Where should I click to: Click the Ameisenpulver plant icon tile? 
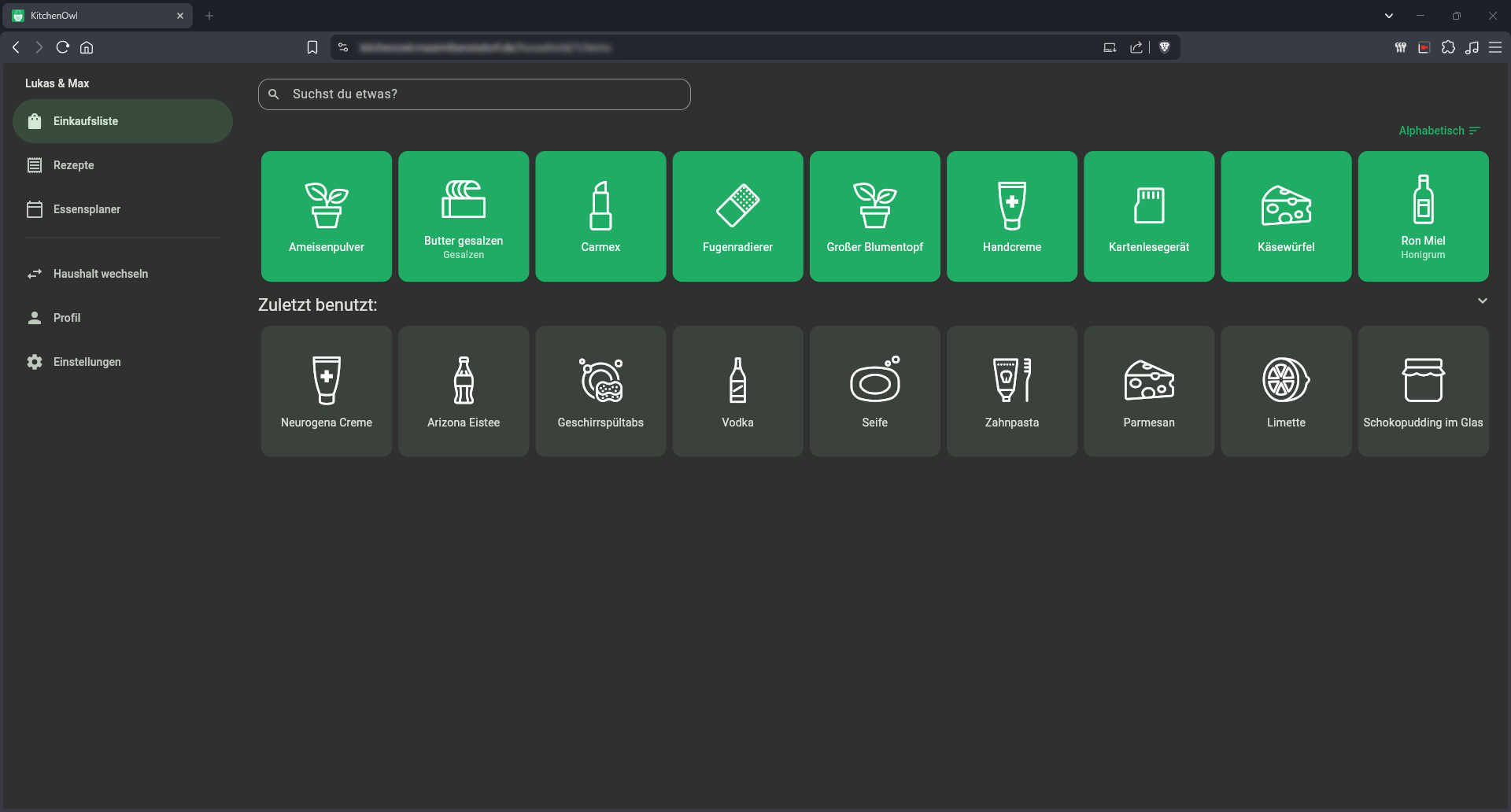pyautogui.click(x=326, y=205)
